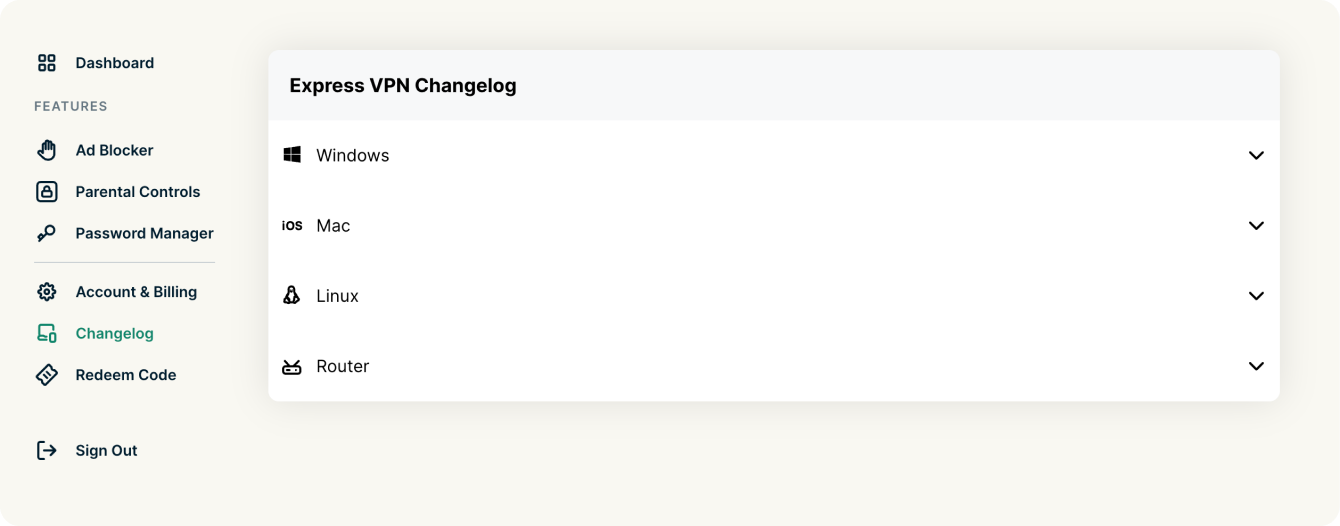1340x526 pixels.
Task: Click the Windows logo icon
Action: 292,155
